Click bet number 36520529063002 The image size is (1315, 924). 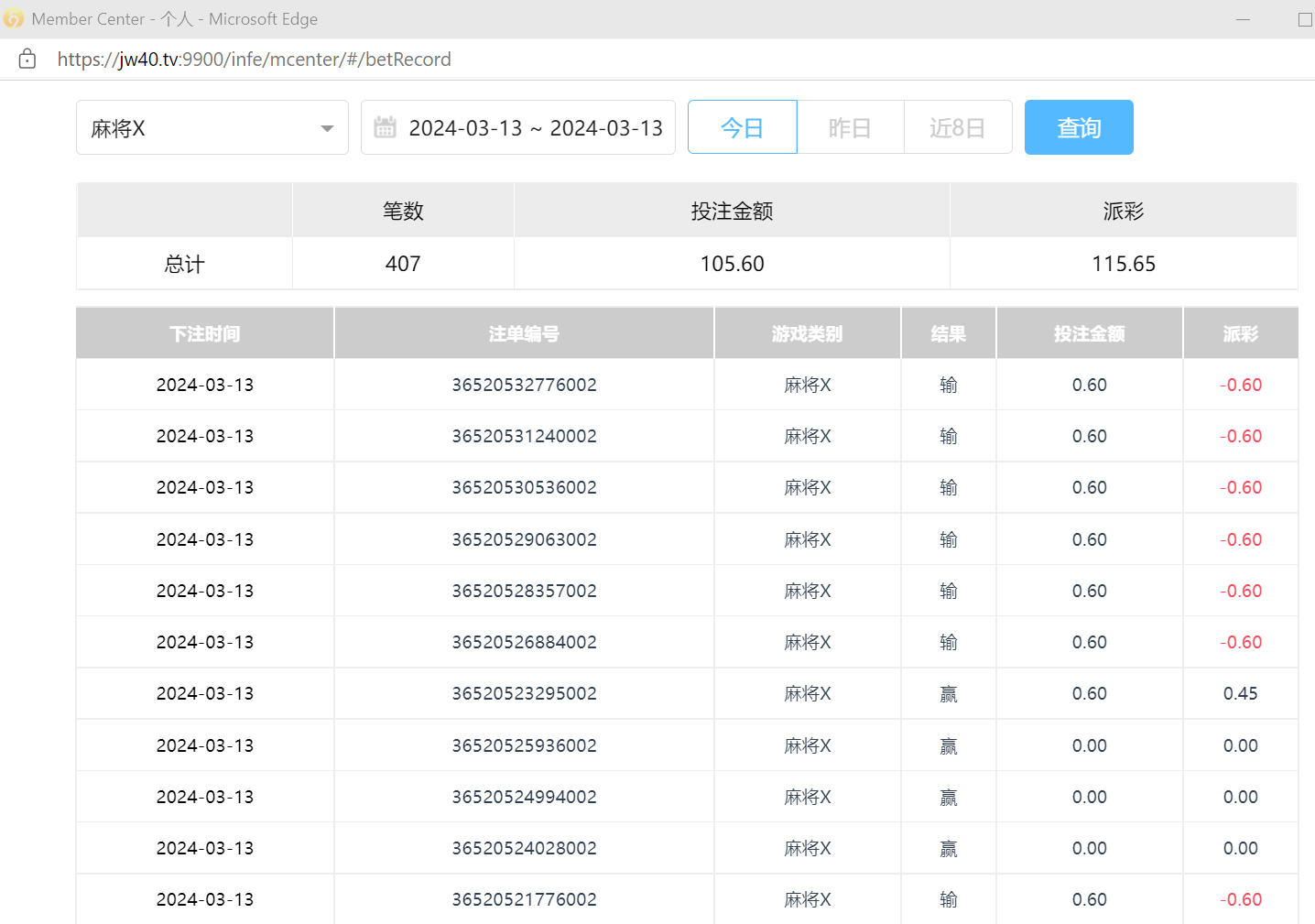click(x=524, y=539)
